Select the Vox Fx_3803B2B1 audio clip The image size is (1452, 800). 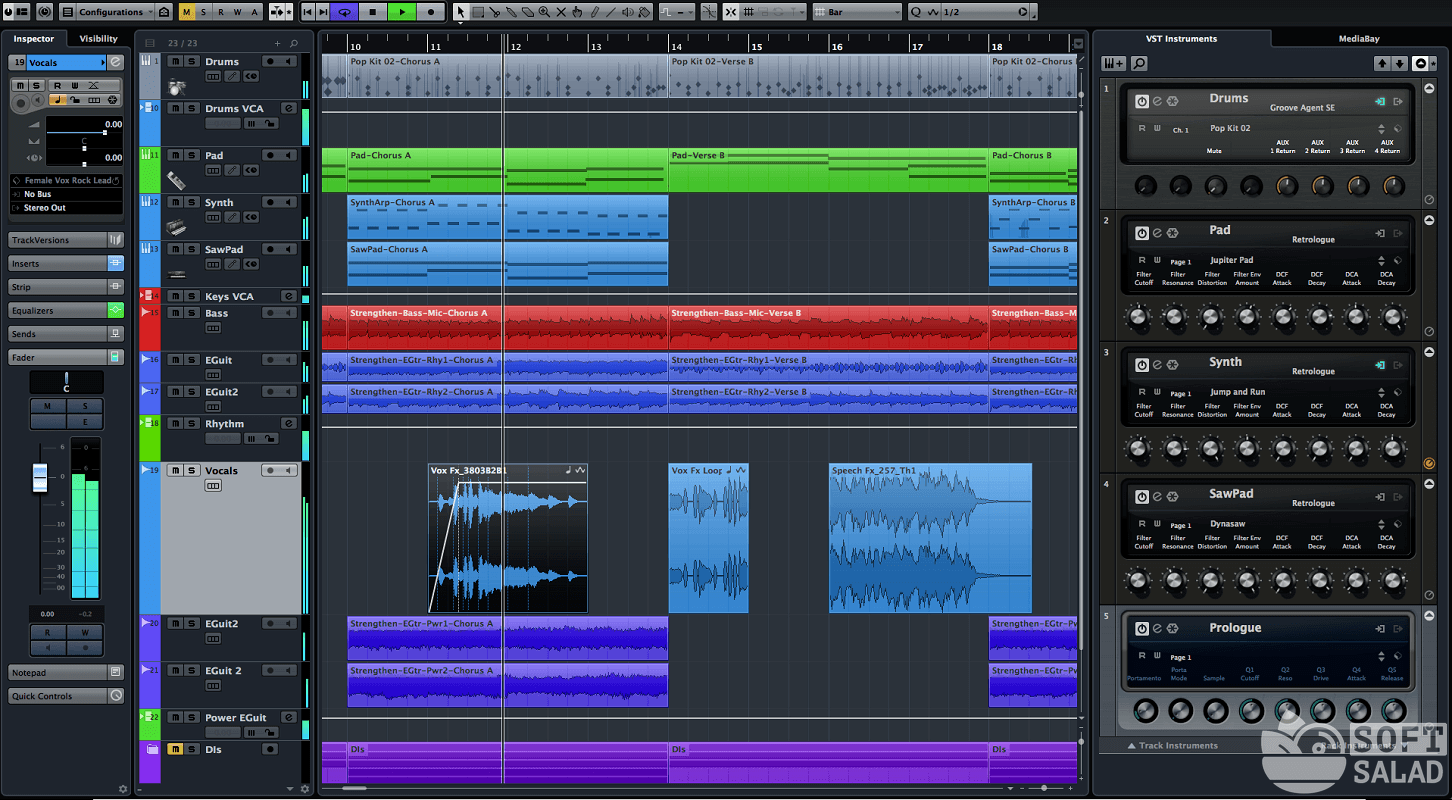tap(508, 538)
